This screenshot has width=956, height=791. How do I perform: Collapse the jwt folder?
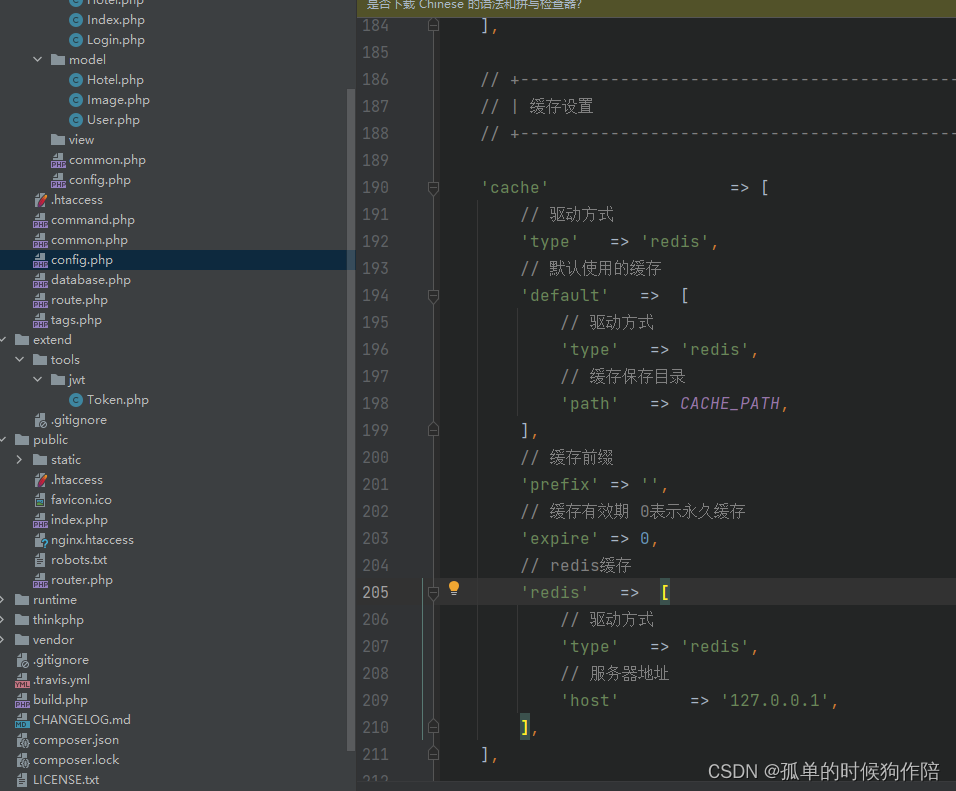click(37, 379)
